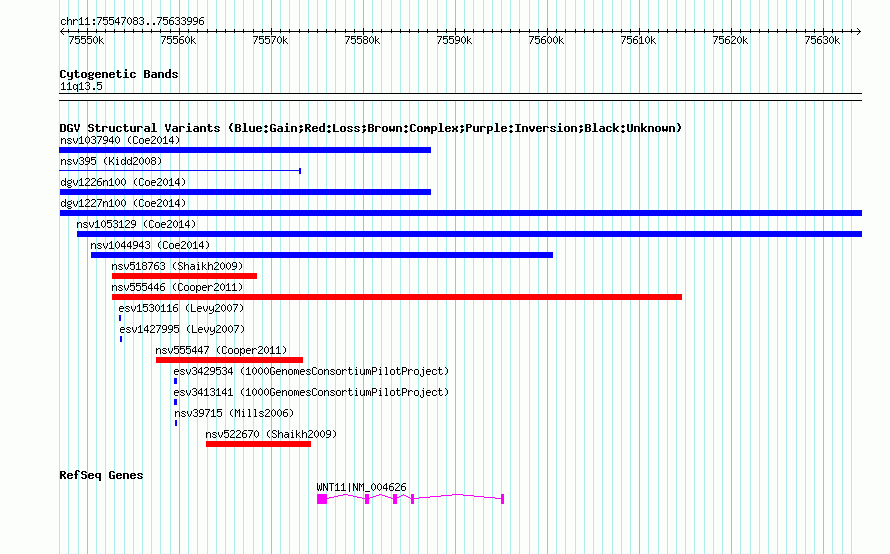Click the esv3413141 small blue marker

click(x=175, y=402)
